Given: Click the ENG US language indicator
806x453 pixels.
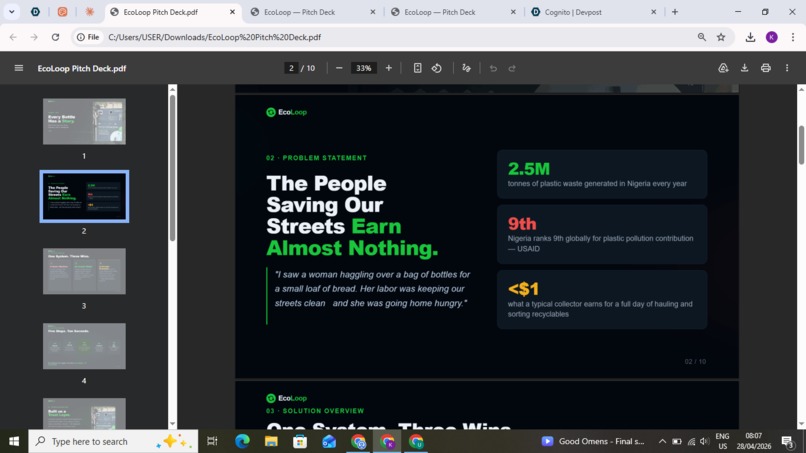Looking at the screenshot, I should click(722, 441).
